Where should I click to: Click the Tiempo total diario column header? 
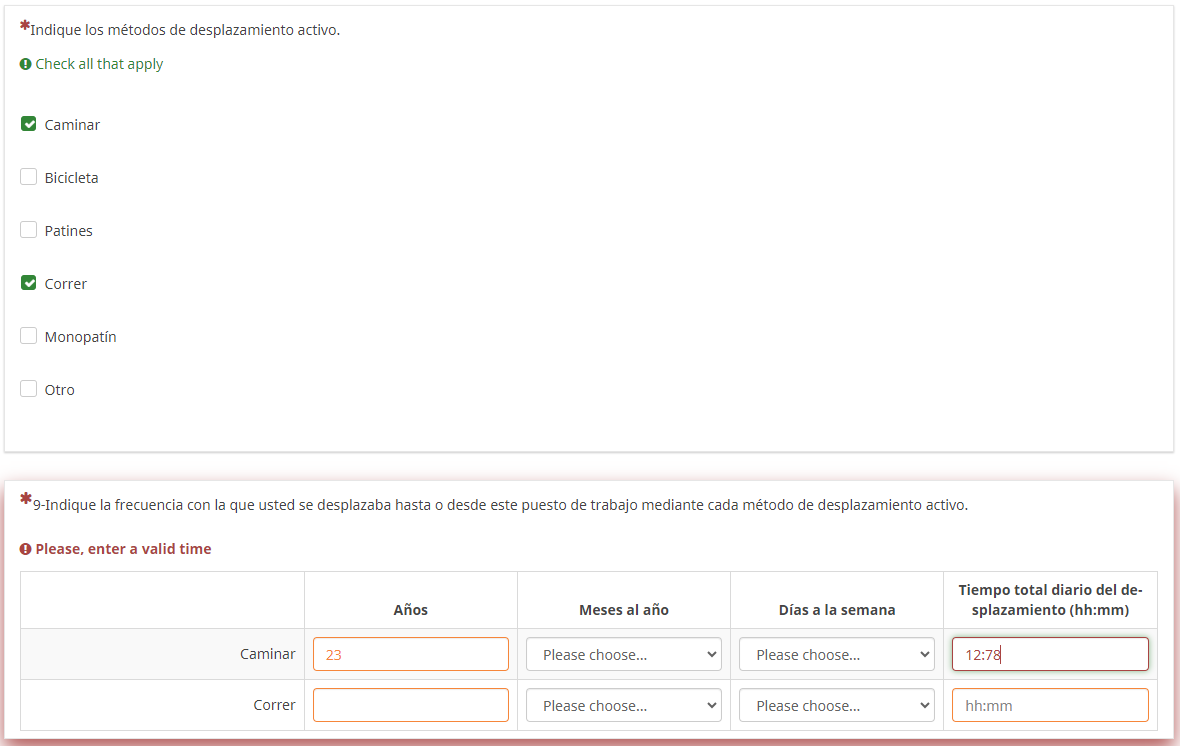[1049, 599]
